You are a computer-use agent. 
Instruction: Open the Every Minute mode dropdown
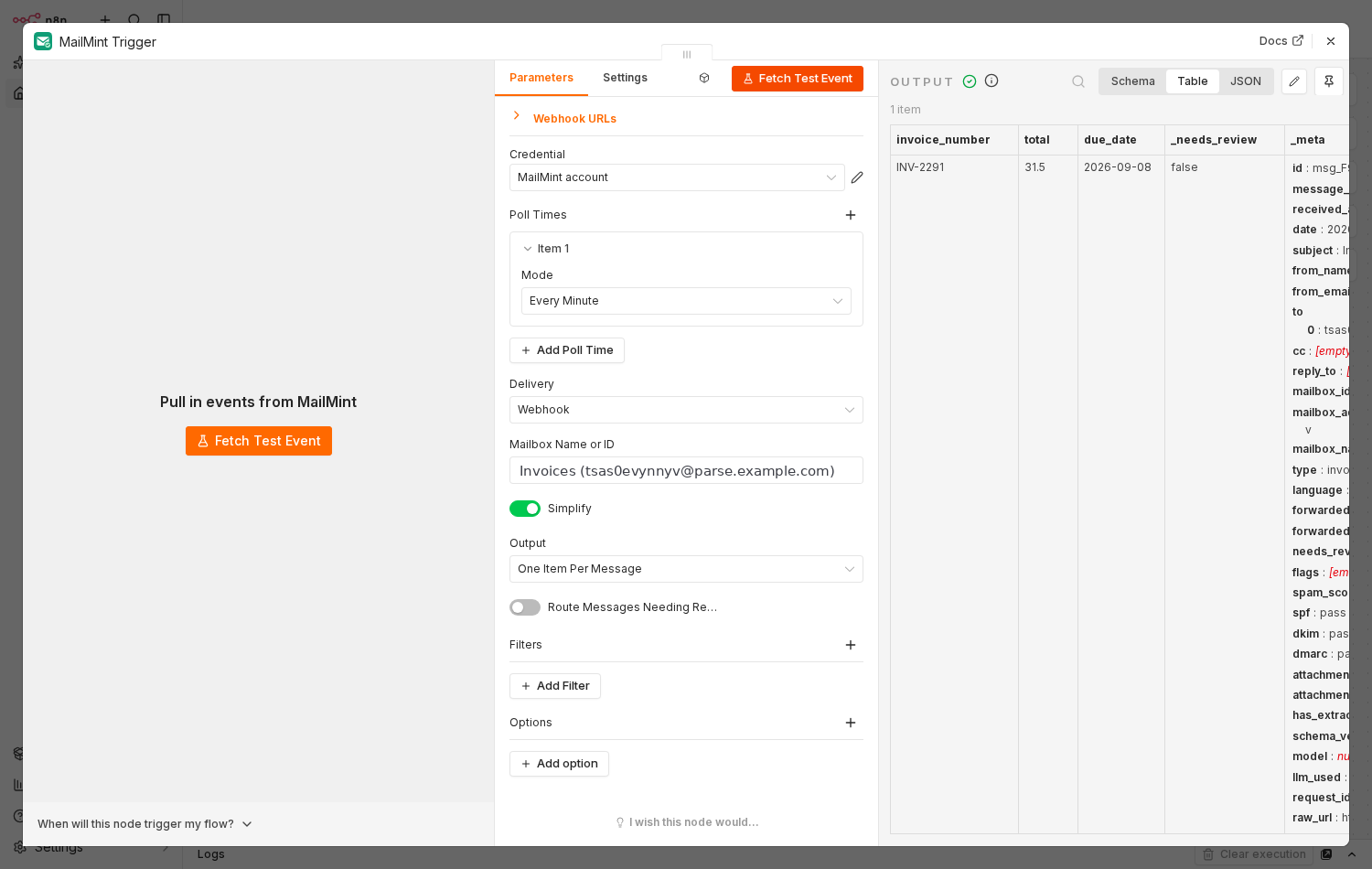click(x=686, y=301)
